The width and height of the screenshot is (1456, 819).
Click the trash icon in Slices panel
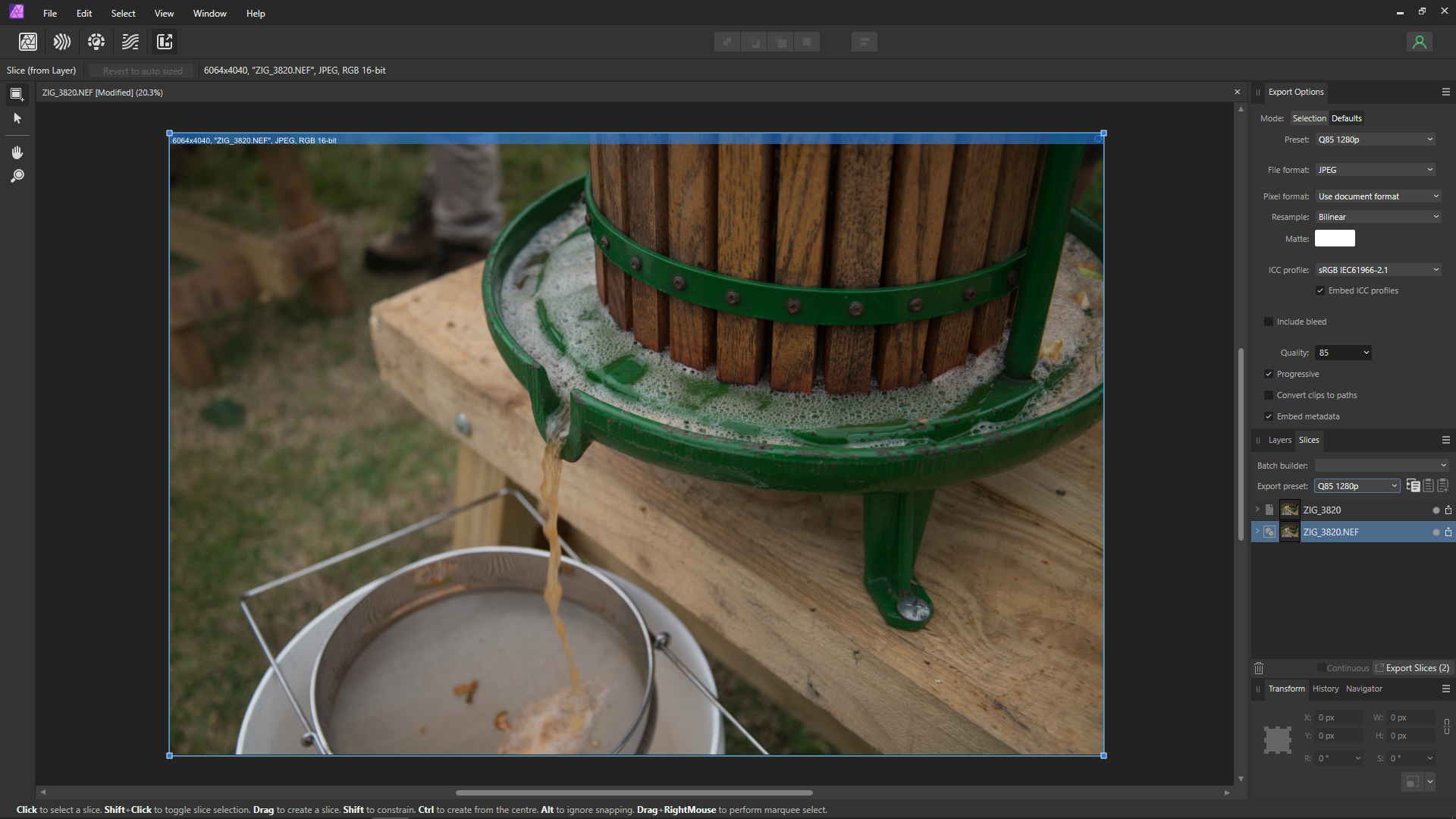1259,668
